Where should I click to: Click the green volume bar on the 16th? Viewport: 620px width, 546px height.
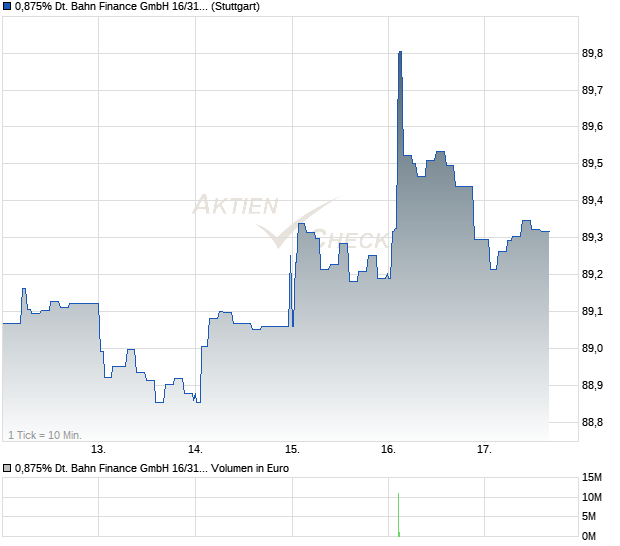(x=399, y=515)
